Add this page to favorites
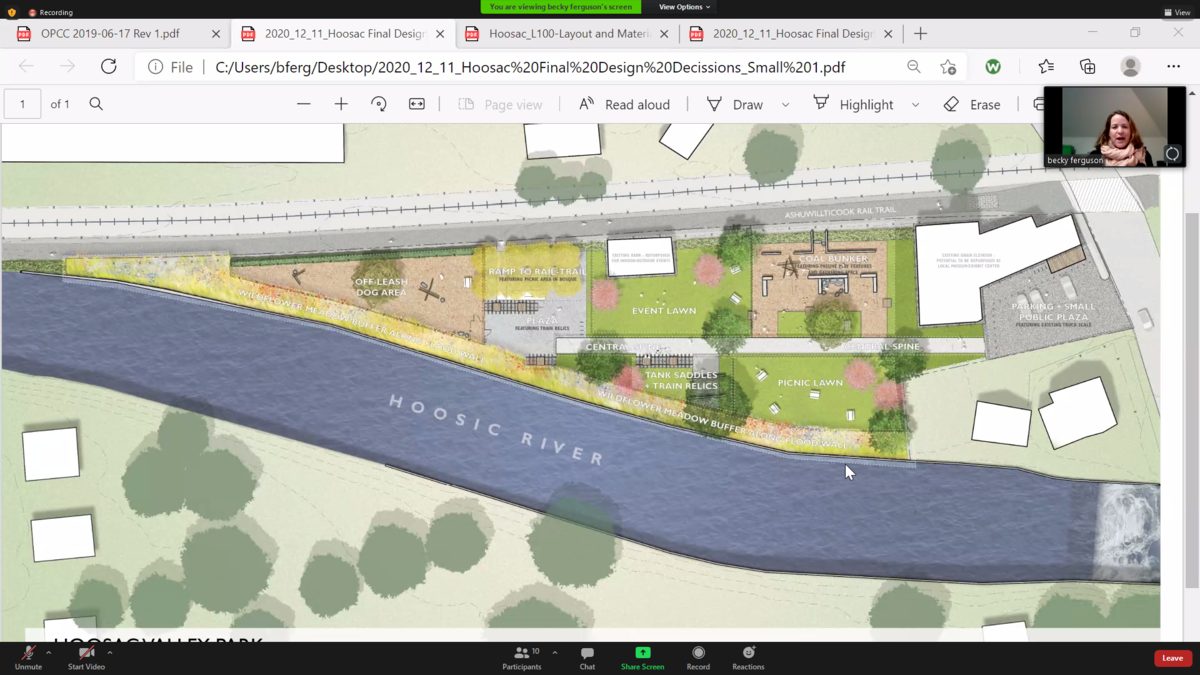Screen dimensions: 1200x675 [948, 67]
